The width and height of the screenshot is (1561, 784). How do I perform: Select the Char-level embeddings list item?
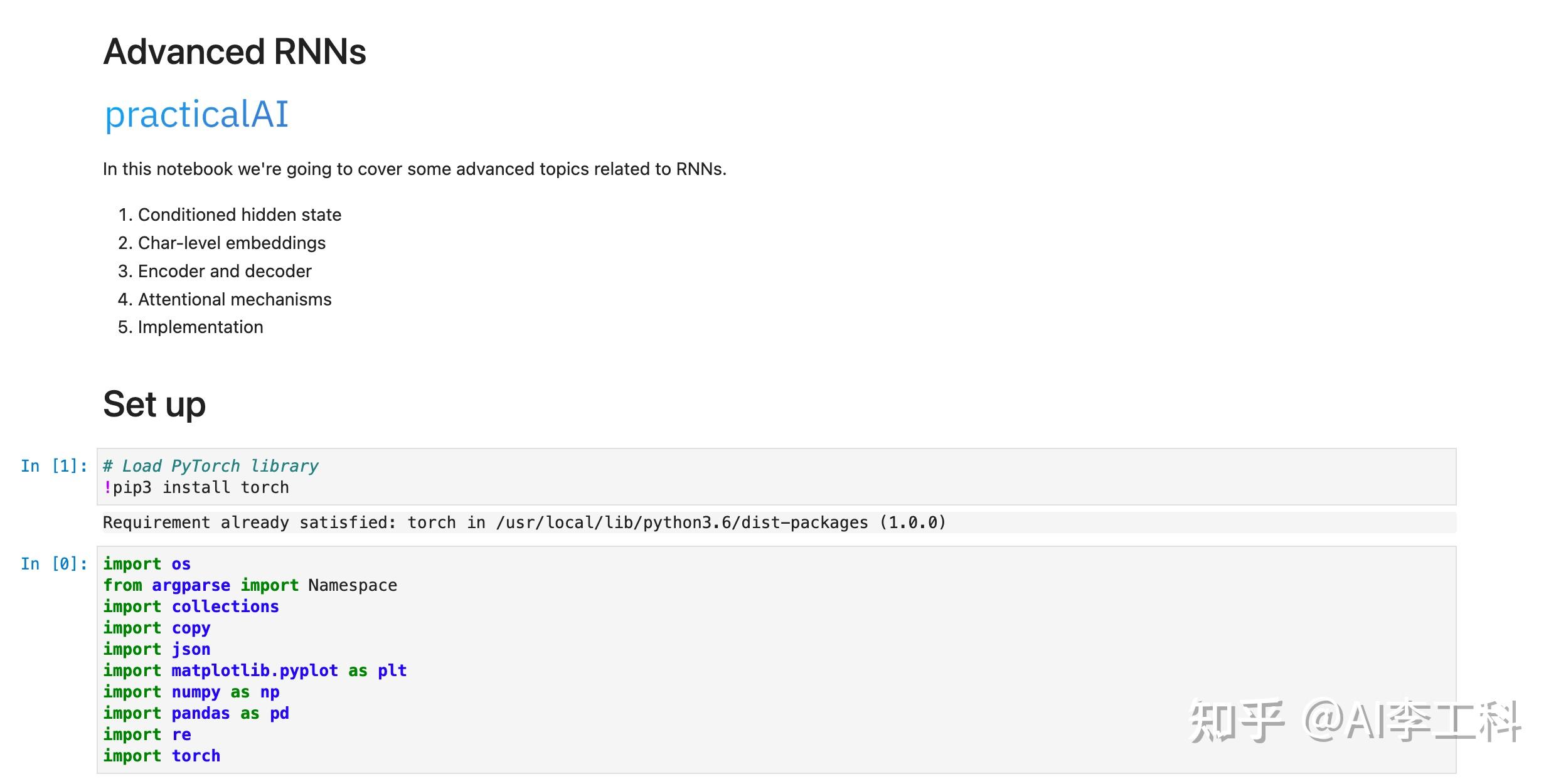click(x=232, y=243)
